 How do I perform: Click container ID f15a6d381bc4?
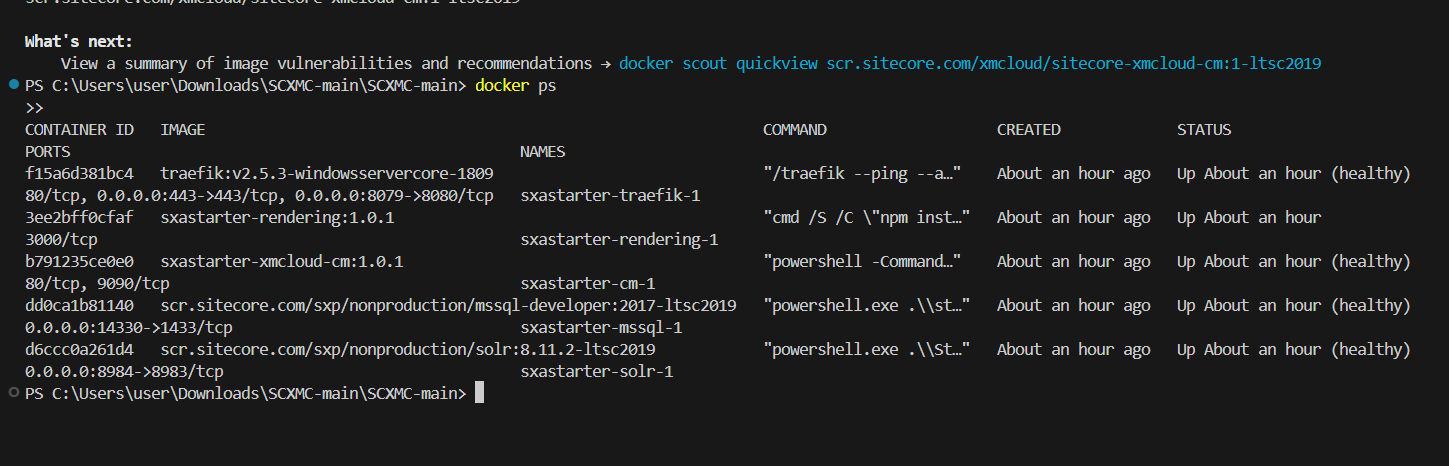click(79, 174)
